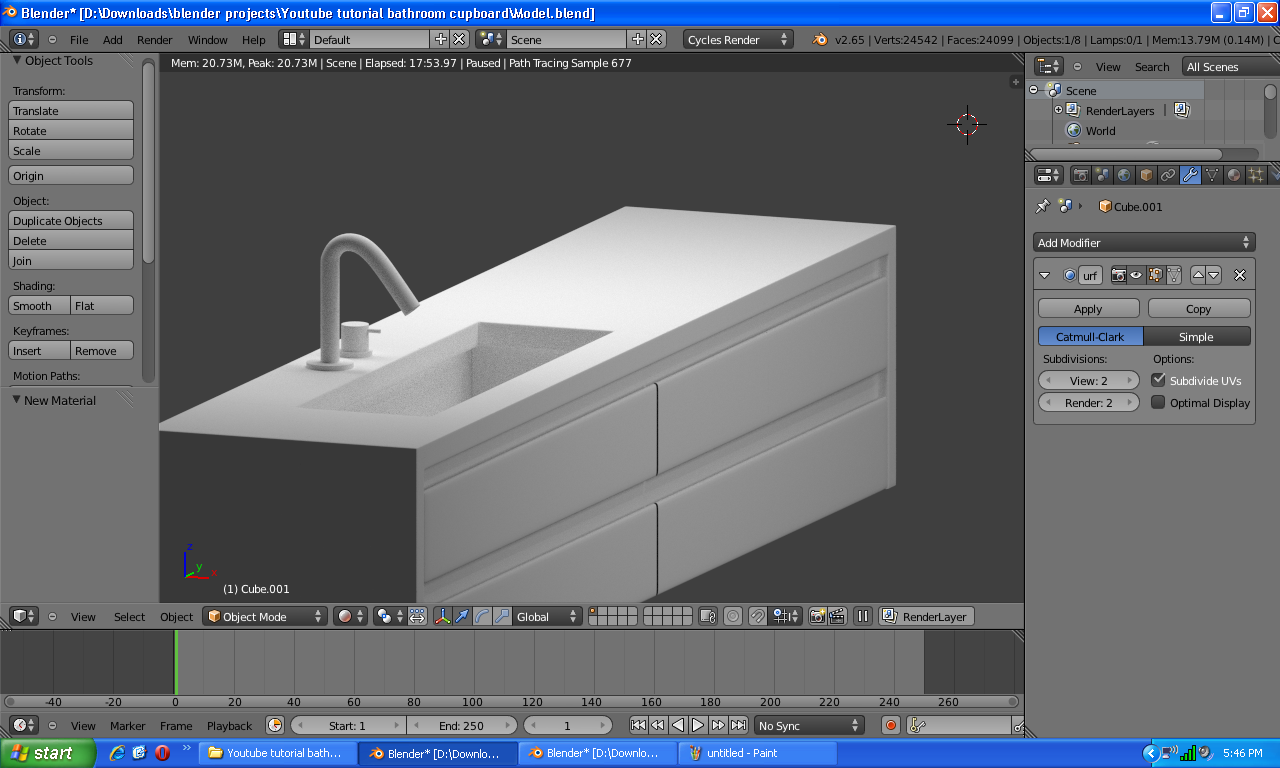Collapse the Subsurf modifier panel arrow
This screenshot has width=1280, height=768.
[x=1044, y=275]
